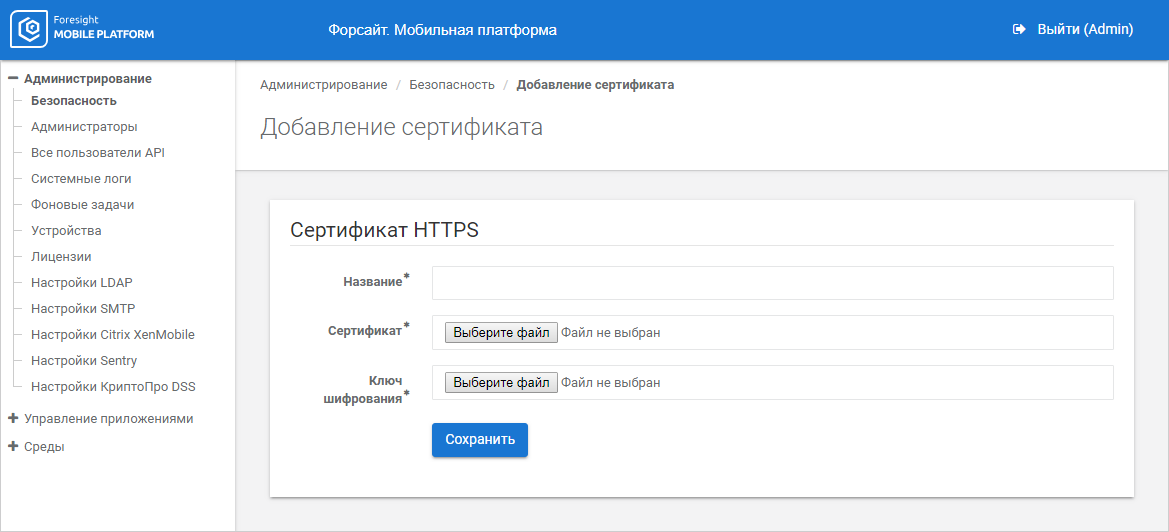This screenshot has height=532, width=1169.
Task: Click Добавление сертификата breadcrumb
Action: tap(596, 85)
